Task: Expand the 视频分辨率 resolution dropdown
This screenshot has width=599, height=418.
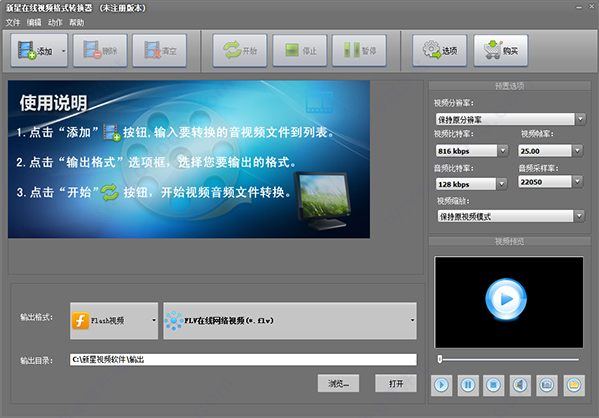Action: (580, 119)
